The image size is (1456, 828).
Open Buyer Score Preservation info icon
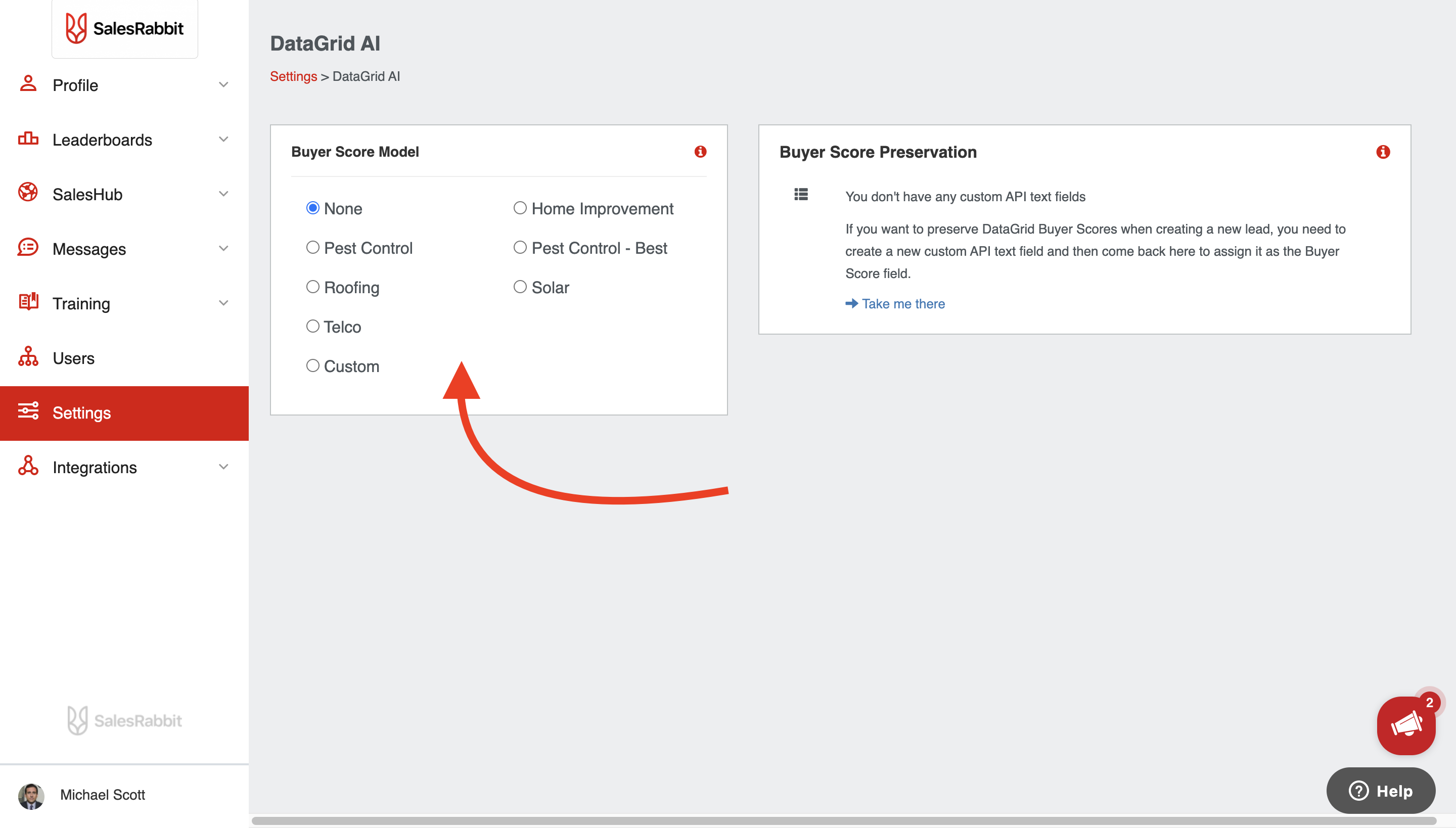tap(1383, 152)
